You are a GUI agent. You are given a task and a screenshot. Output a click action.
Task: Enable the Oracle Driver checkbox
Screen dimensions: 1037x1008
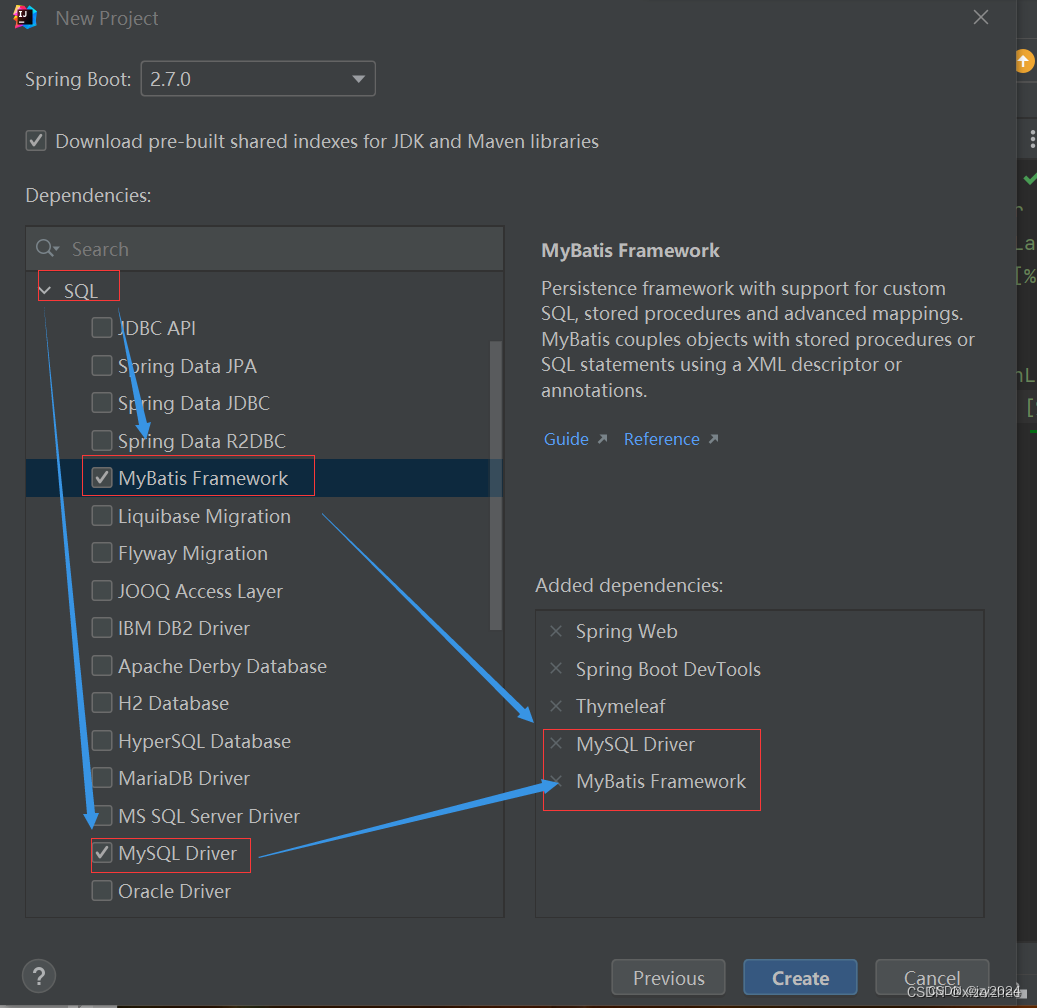click(102, 891)
